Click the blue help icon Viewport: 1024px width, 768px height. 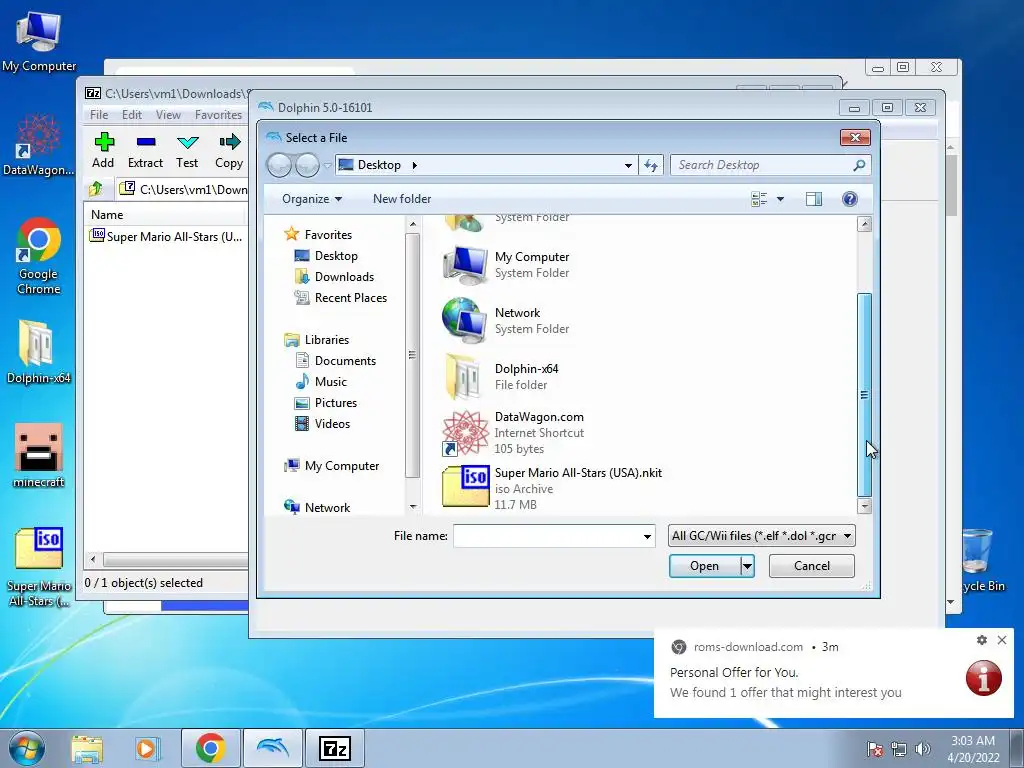[x=850, y=199]
